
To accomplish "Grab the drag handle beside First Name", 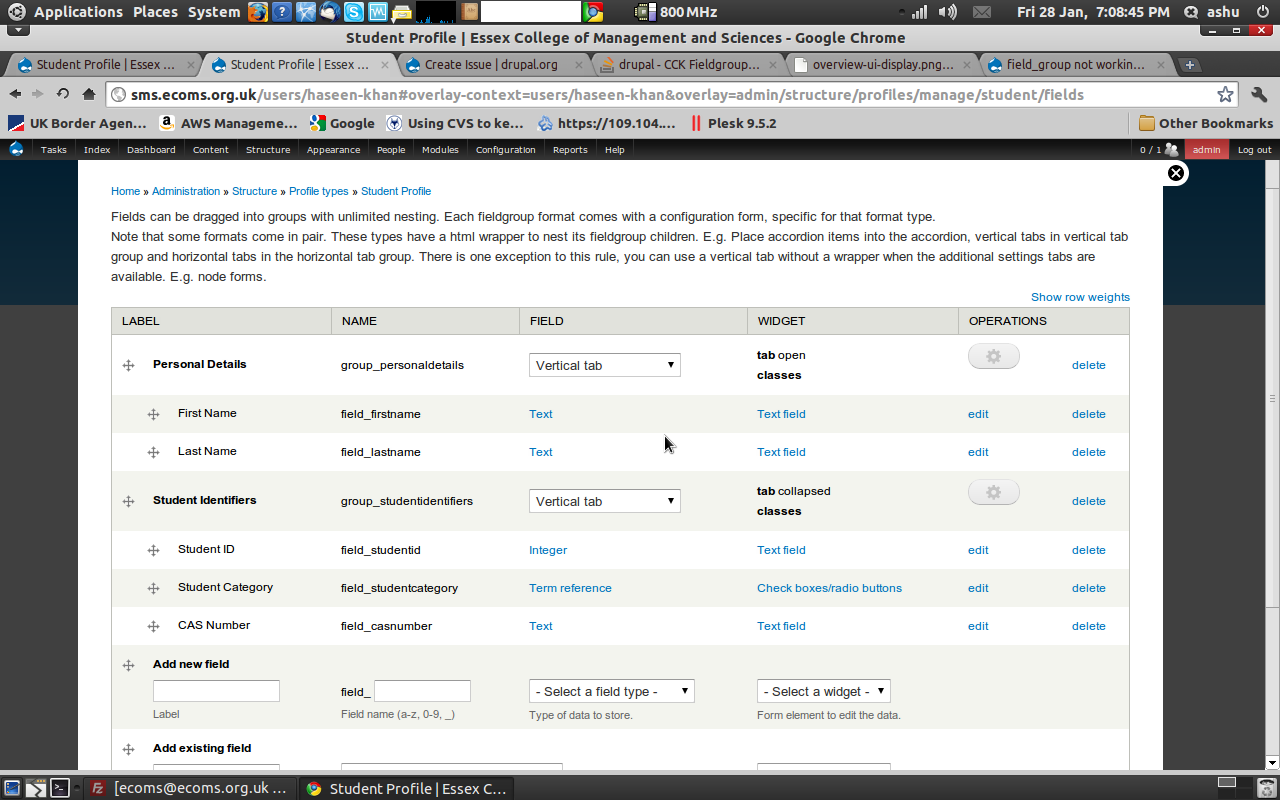I will click(153, 413).
